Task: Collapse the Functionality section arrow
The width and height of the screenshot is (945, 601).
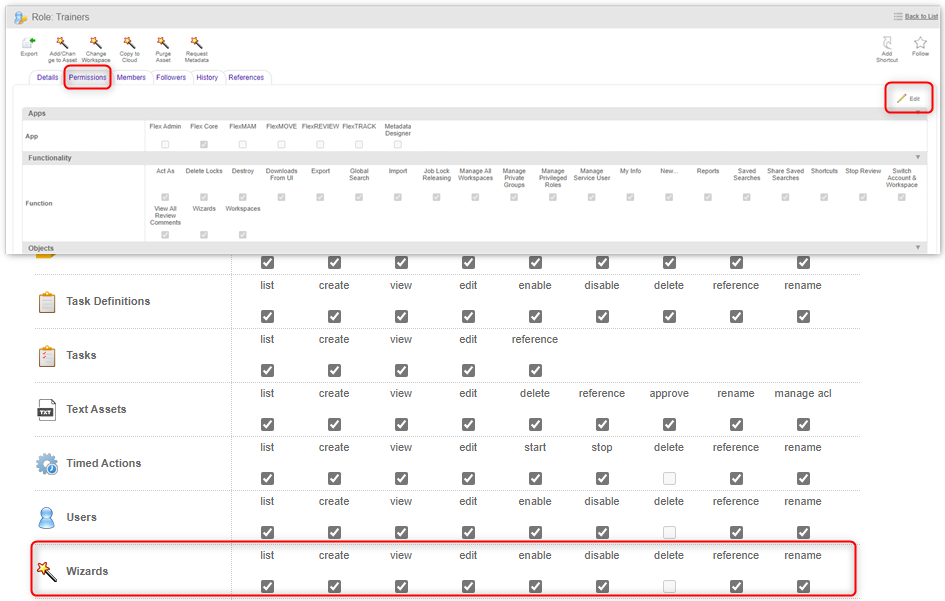Action: [x=918, y=157]
